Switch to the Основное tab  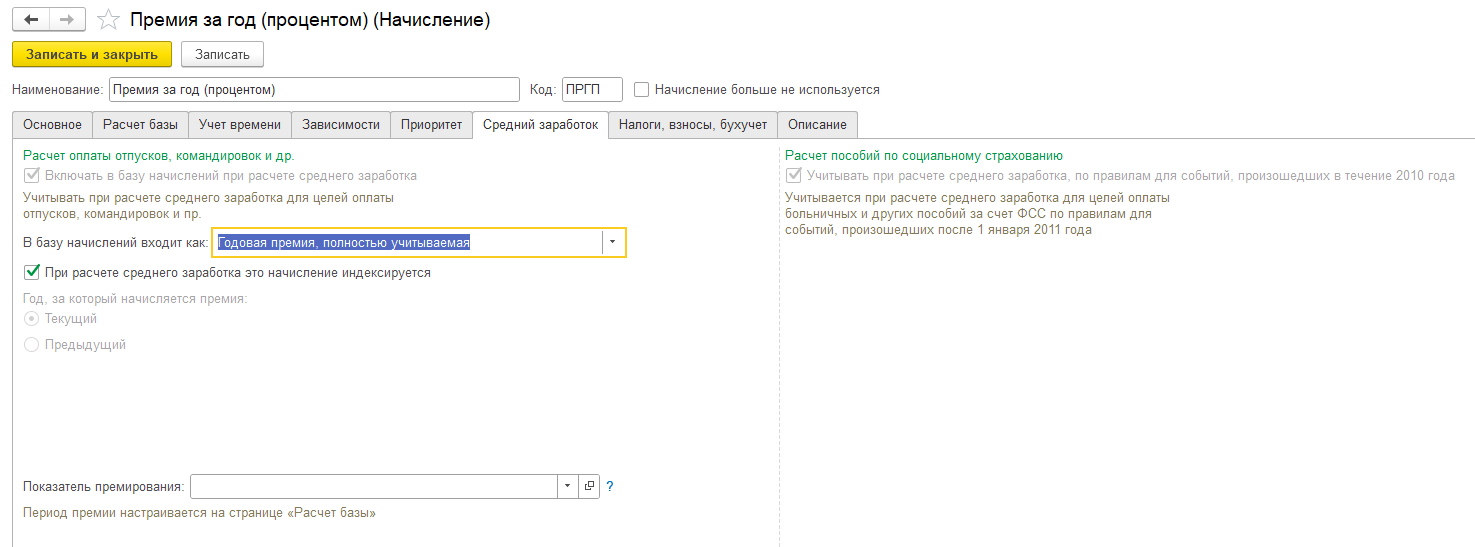coord(52,125)
